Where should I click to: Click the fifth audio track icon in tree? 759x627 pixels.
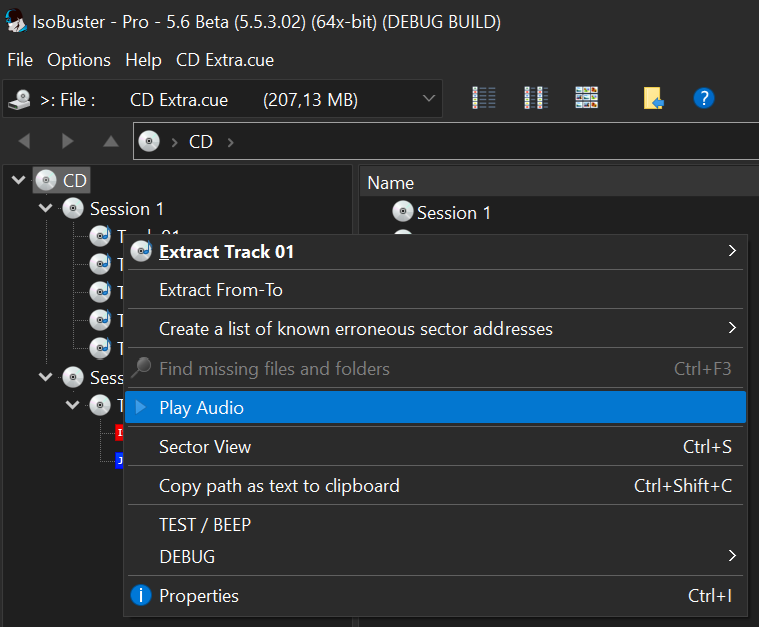coord(100,348)
